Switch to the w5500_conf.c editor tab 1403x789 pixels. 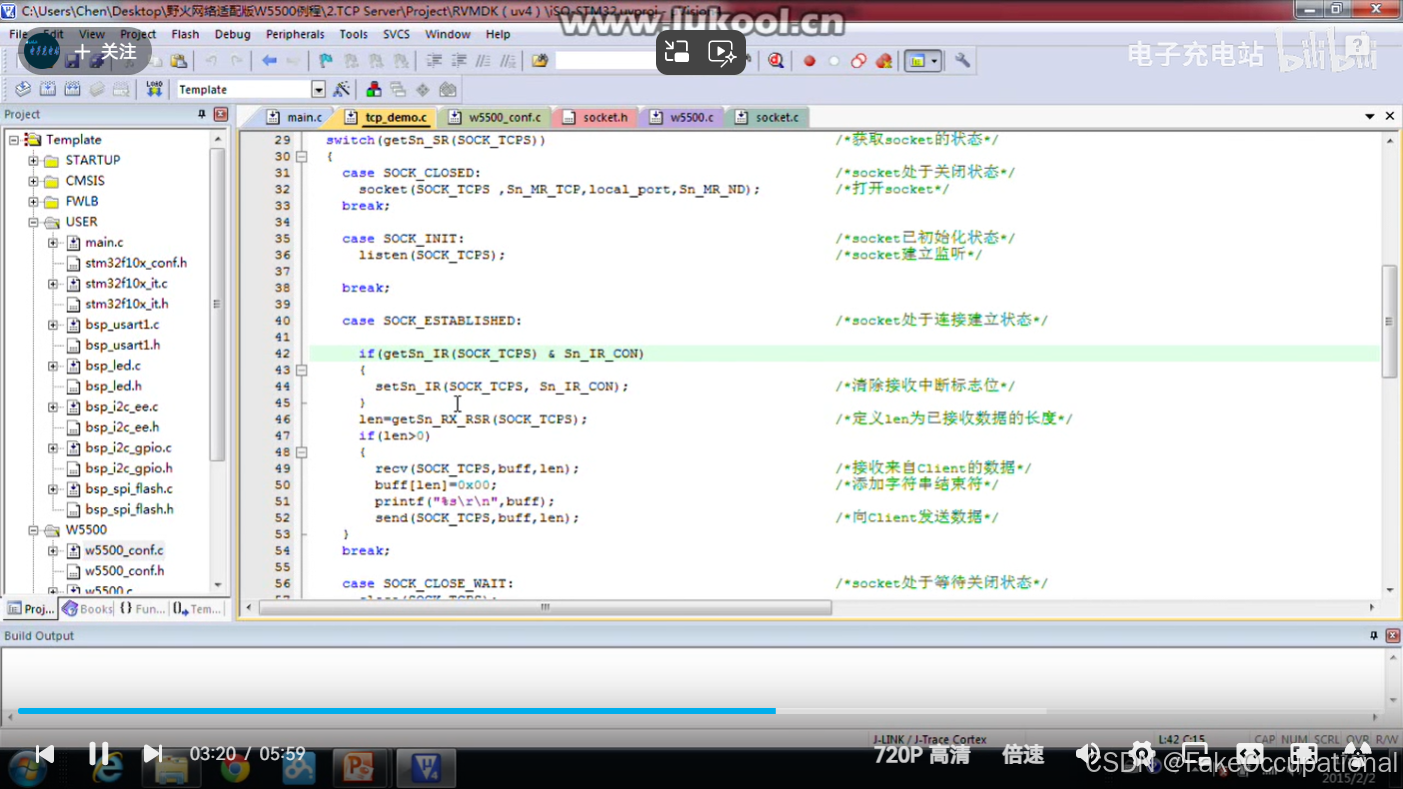click(x=495, y=117)
